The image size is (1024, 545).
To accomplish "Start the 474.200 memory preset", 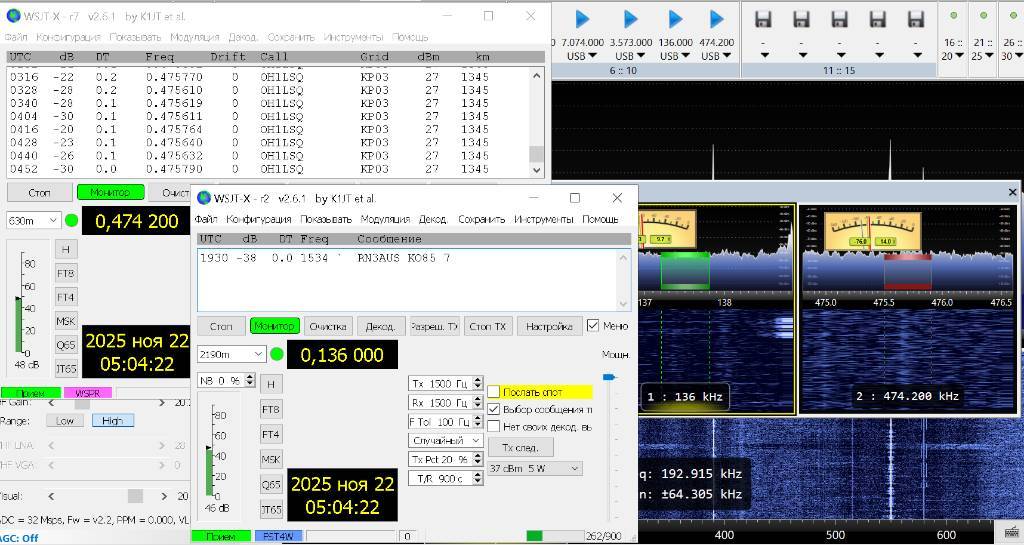I will tap(716, 19).
